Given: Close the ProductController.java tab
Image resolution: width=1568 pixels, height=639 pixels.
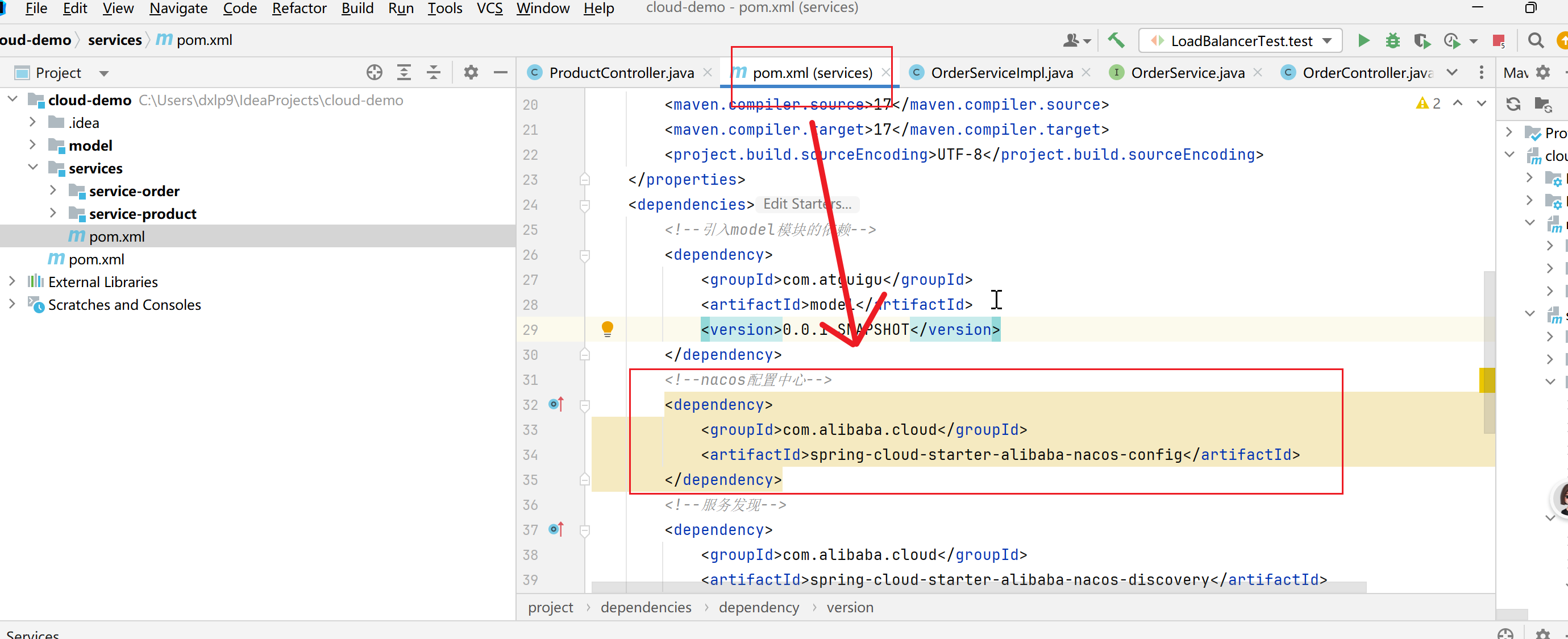Looking at the screenshot, I should click(x=708, y=73).
